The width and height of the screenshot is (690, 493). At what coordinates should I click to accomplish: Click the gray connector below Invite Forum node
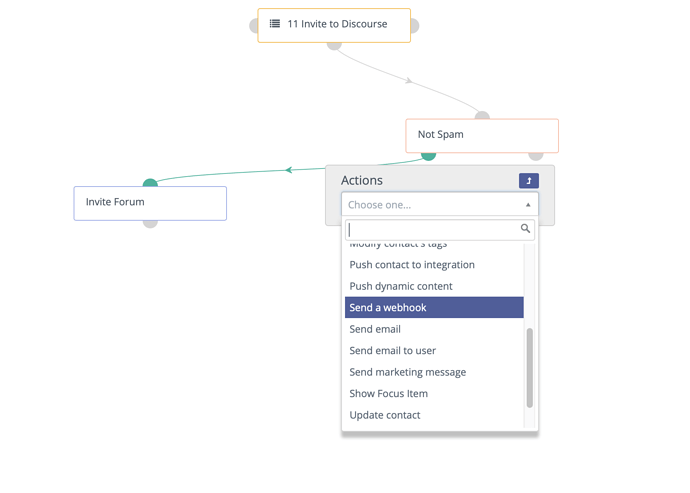click(x=150, y=224)
